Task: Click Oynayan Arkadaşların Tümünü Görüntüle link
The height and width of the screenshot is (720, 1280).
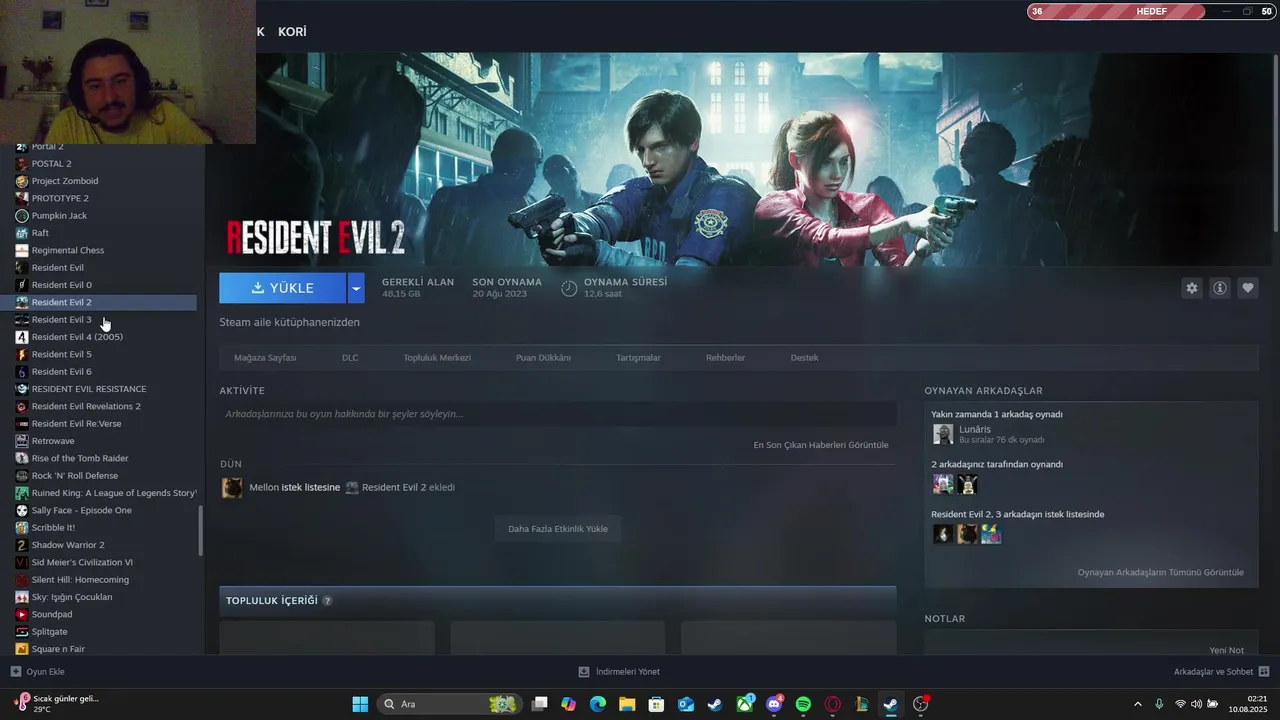Action: pyautogui.click(x=1160, y=573)
